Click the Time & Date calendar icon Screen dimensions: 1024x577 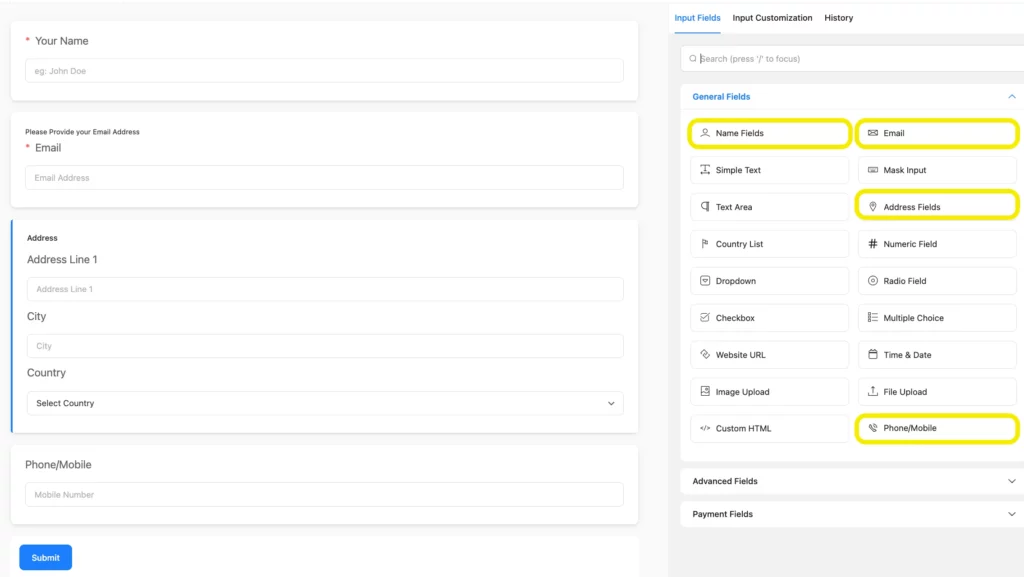[872, 354]
